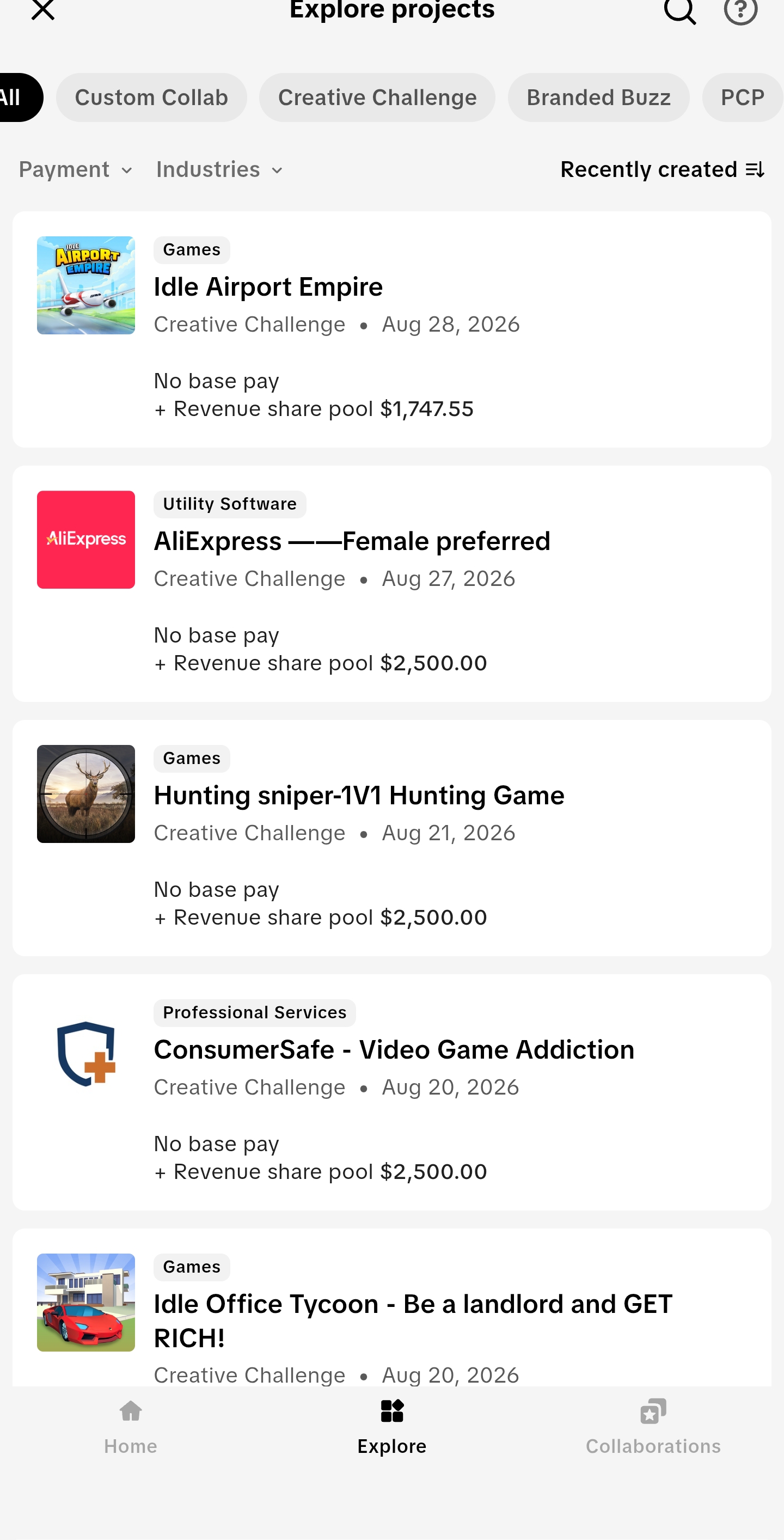Tap the Hunting sniper deer thumbnail

(86, 793)
